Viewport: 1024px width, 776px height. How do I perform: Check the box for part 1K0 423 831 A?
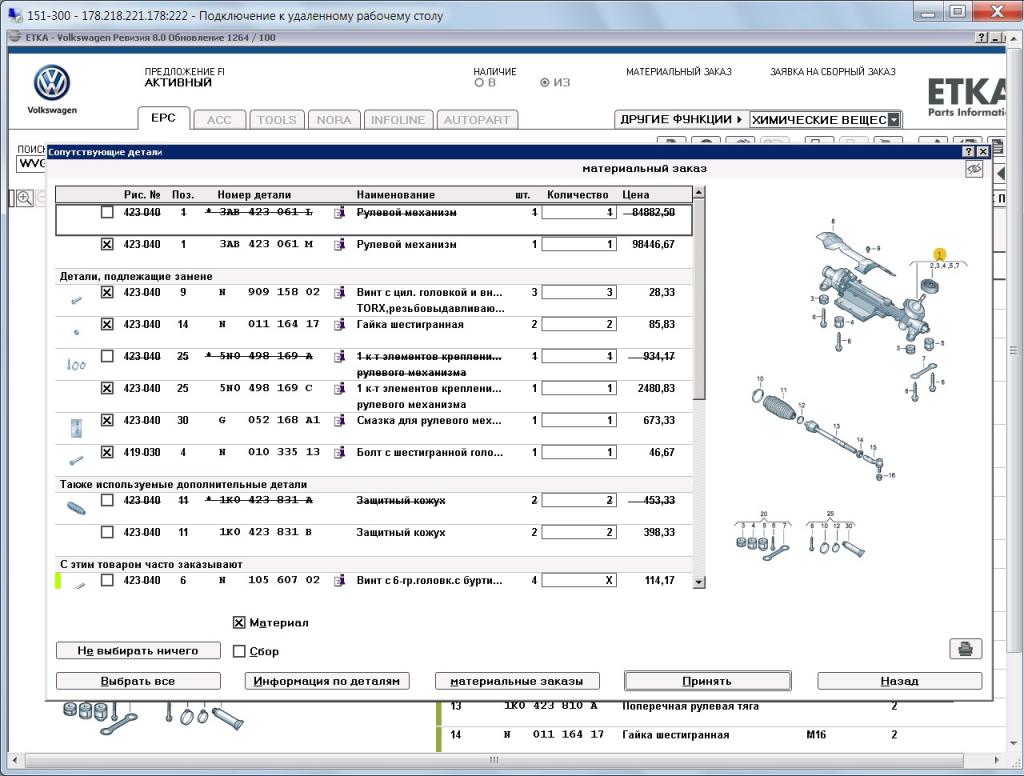coord(107,500)
